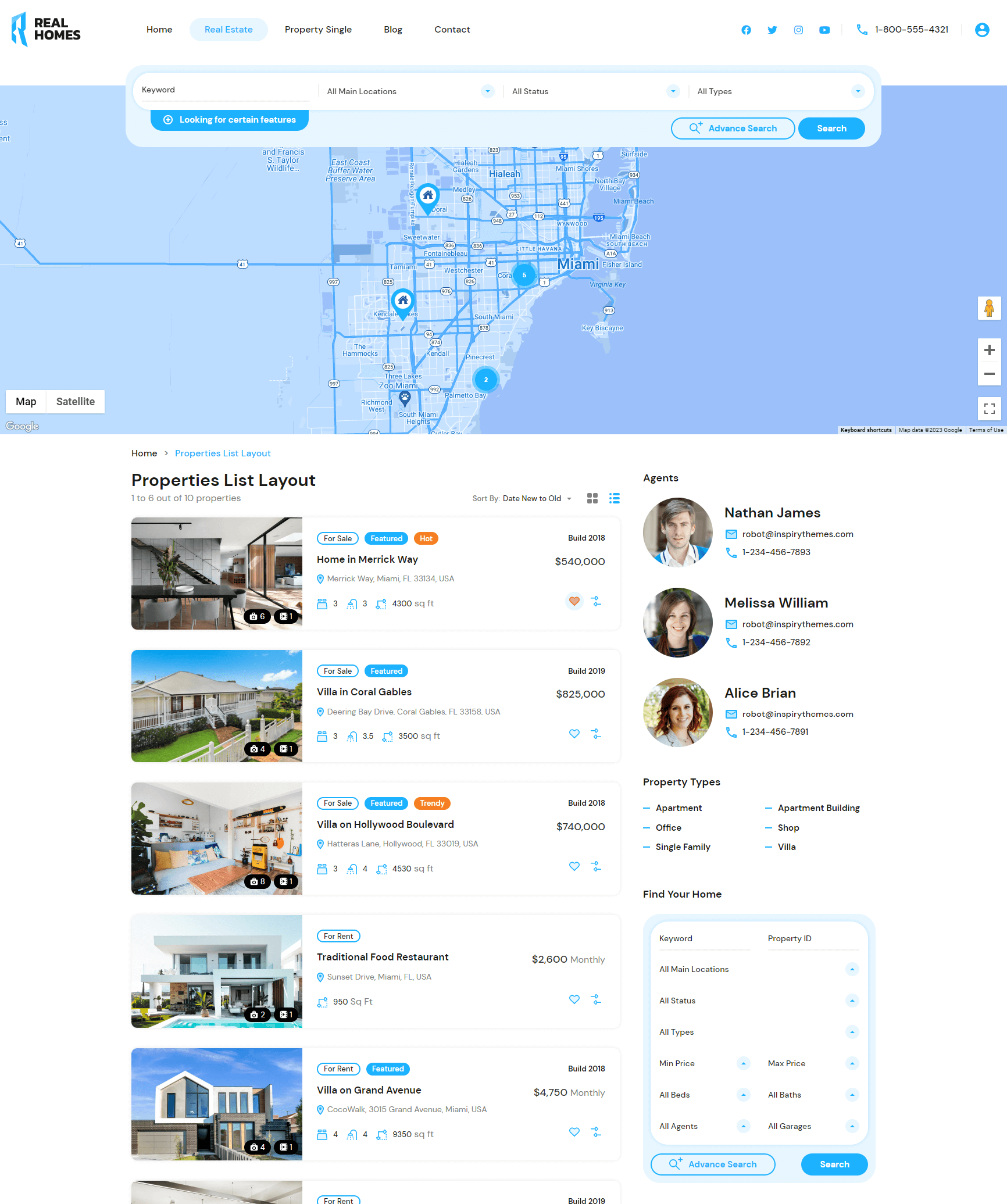
Task: Click sidebar Advance Search button
Action: pos(713,1164)
